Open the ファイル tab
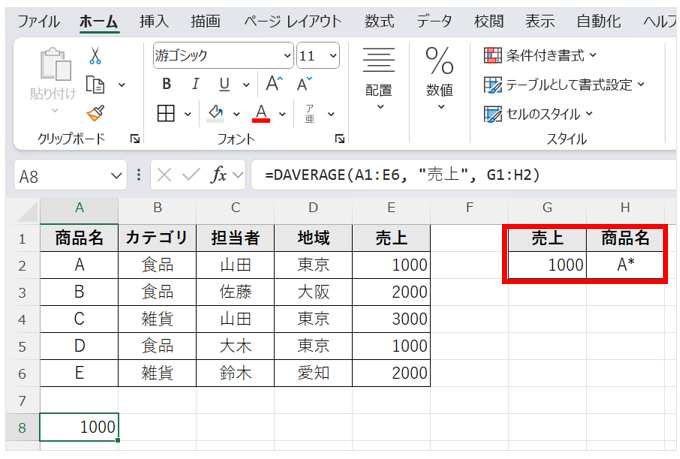This screenshot has width=680, height=459. (39, 21)
